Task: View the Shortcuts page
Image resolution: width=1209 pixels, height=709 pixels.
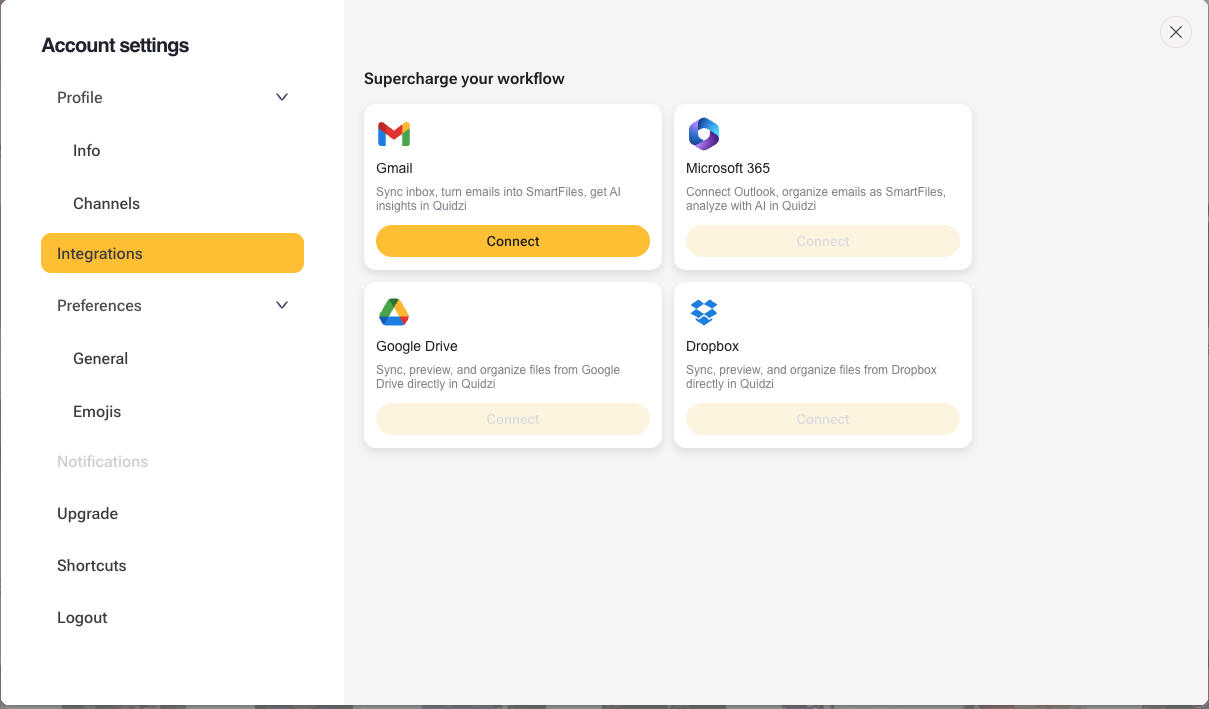Action: coord(92,565)
